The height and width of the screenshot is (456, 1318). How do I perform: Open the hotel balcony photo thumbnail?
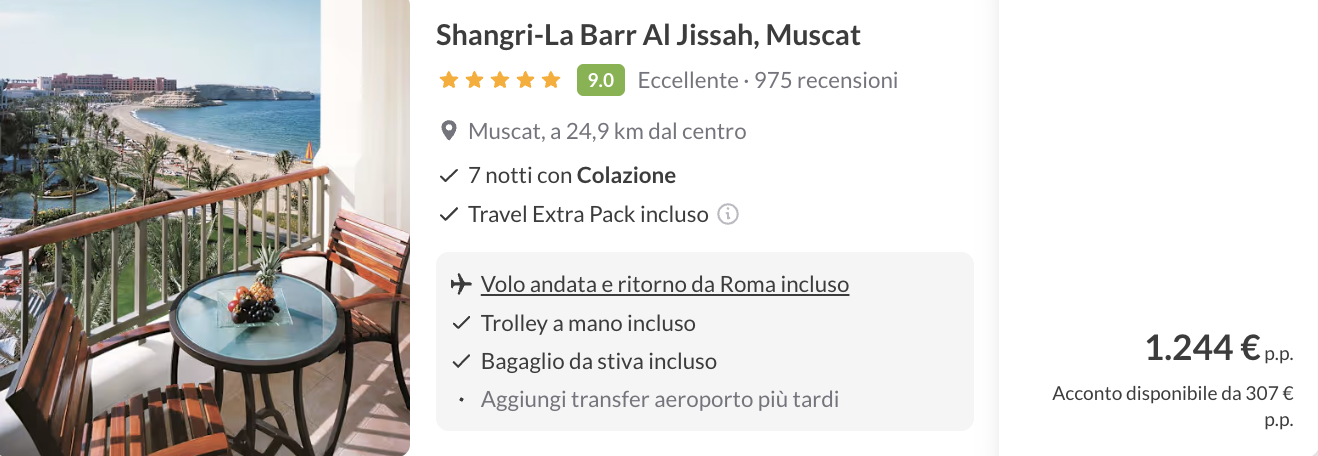(204, 228)
